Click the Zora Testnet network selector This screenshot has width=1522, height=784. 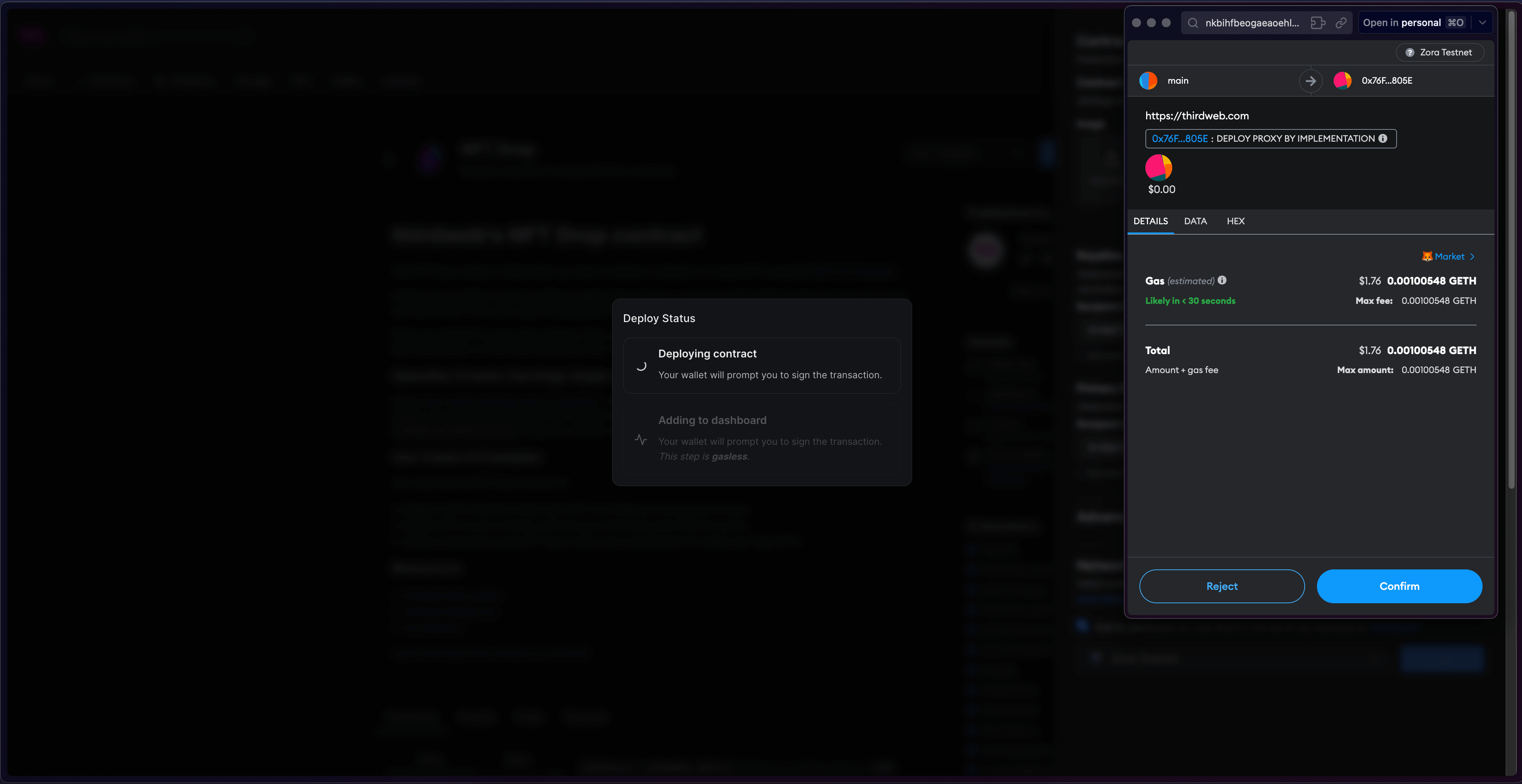1440,52
